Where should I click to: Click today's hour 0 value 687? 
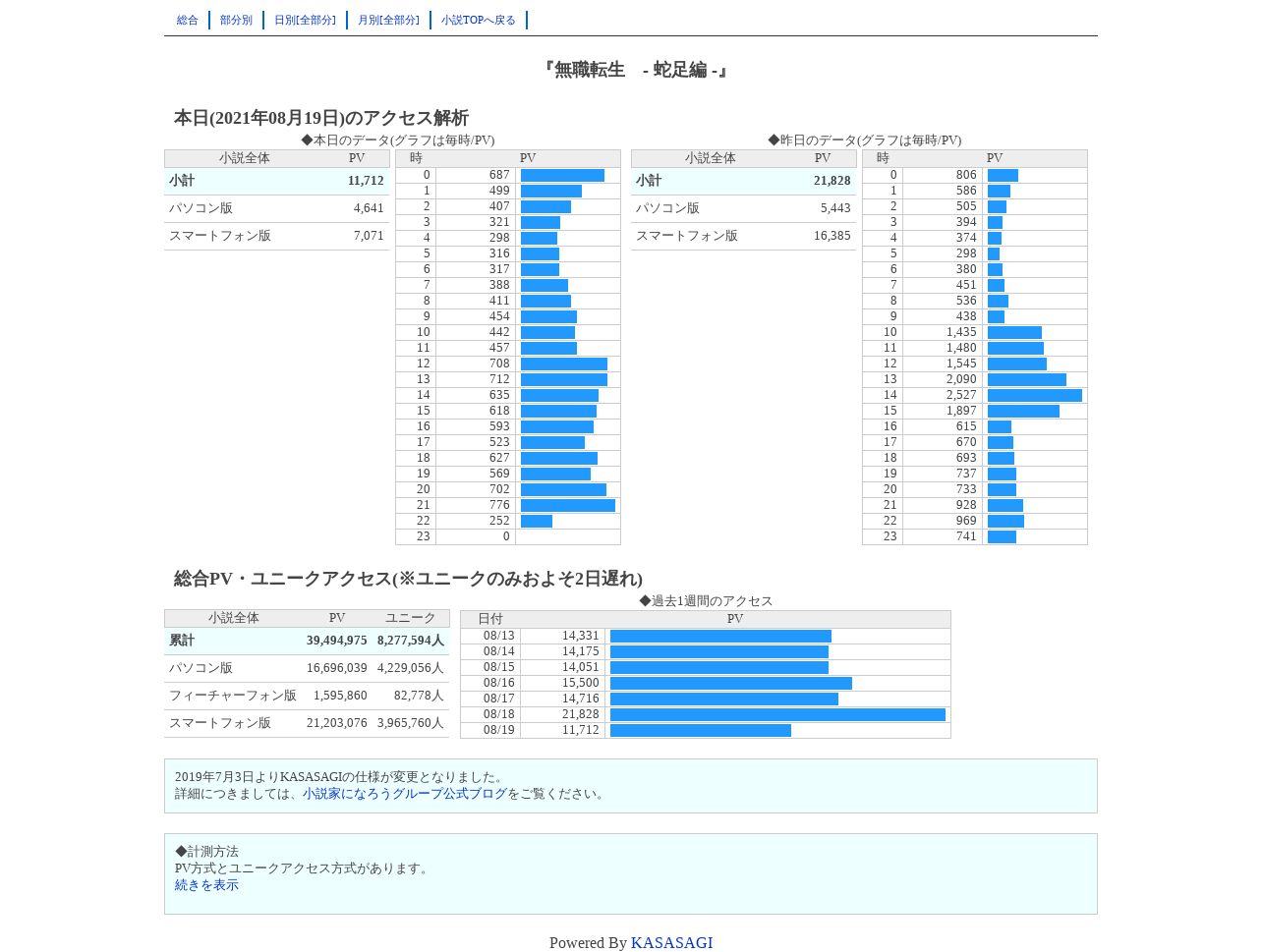coord(499,175)
